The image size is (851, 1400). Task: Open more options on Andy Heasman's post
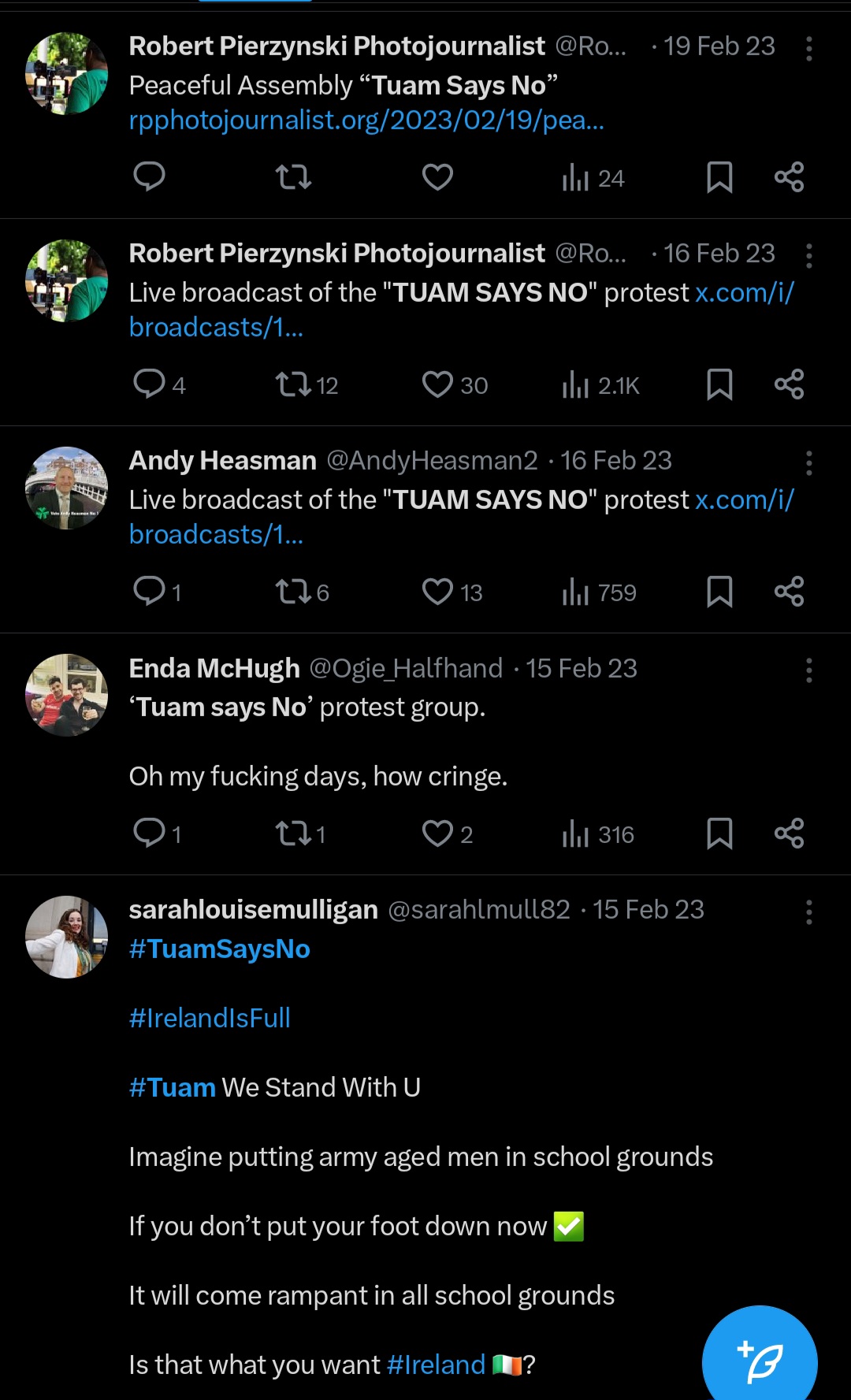click(x=808, y=463)
